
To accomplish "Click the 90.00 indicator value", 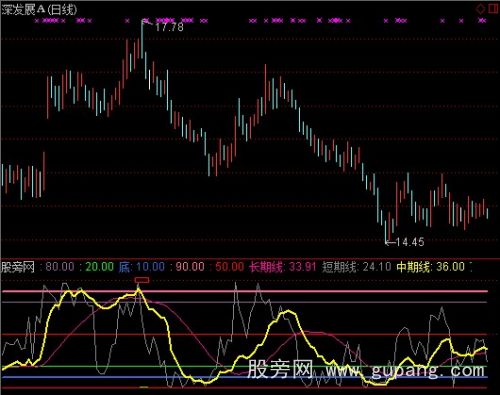I will coord(190,267).
